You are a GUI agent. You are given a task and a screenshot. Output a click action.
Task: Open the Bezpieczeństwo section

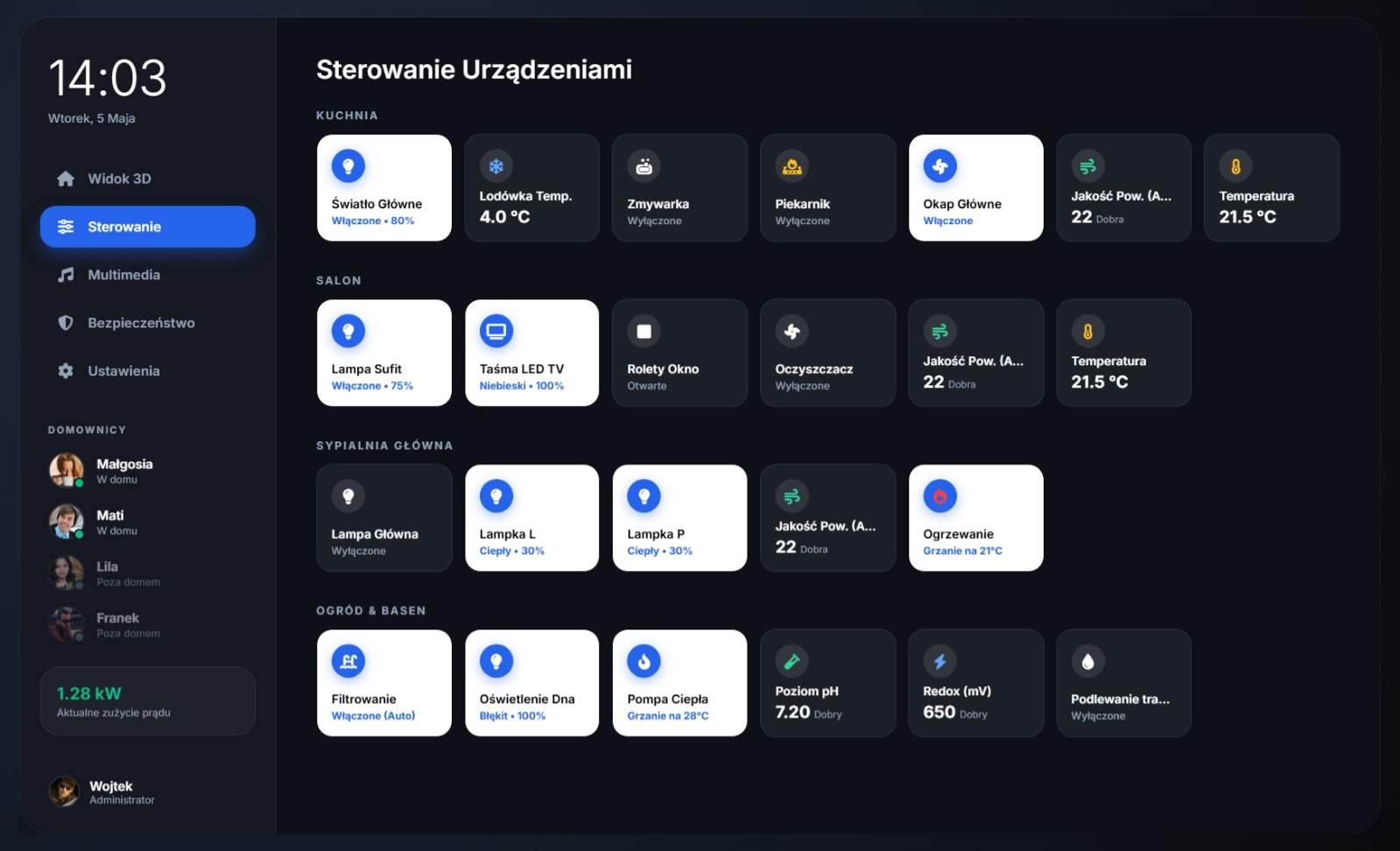[147, 323]
